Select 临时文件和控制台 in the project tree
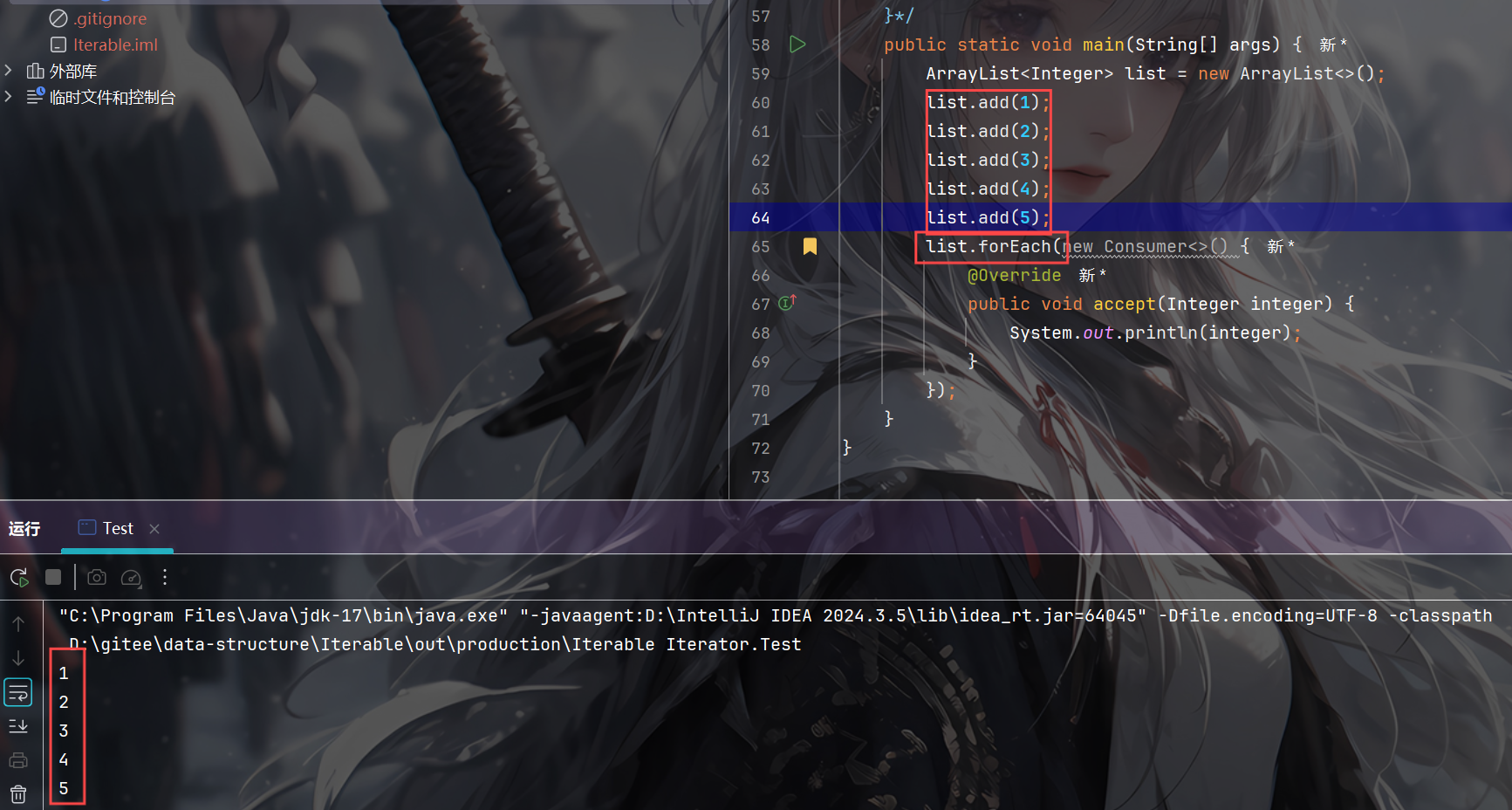The image size is (1512, 810). (113, 97)
